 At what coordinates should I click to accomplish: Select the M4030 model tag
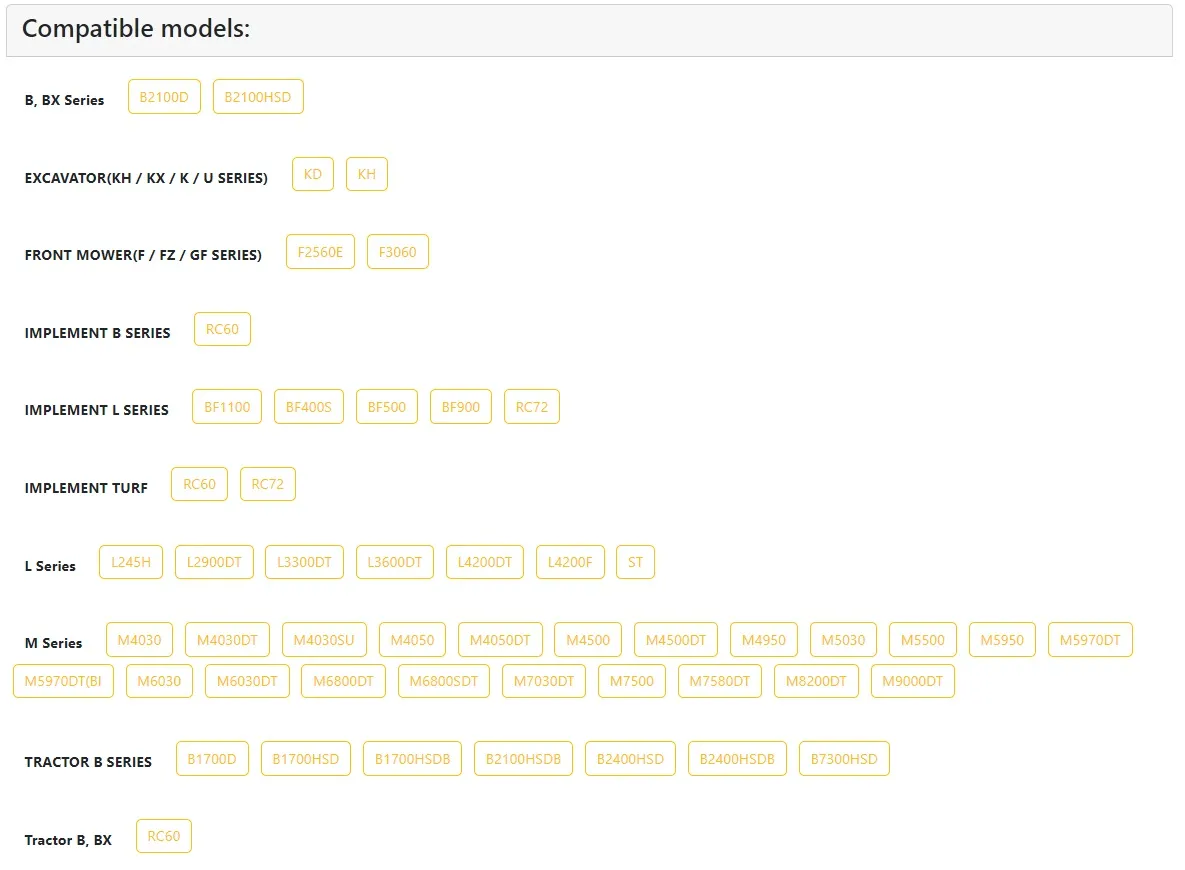139,639
